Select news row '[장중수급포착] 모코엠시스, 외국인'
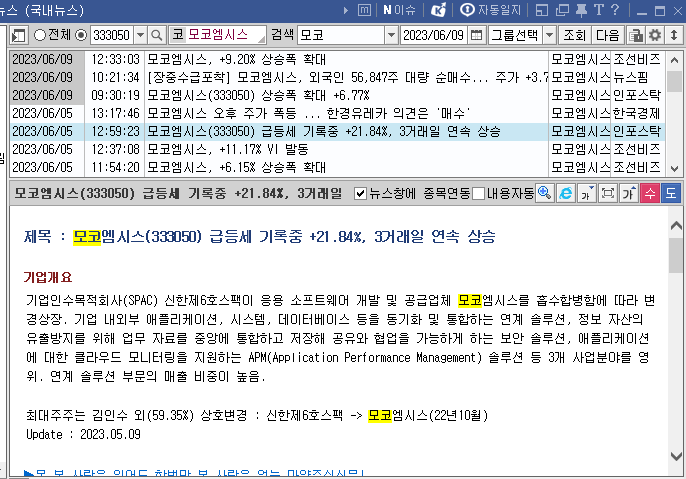Image resolution: width=686 pixels, height=479 pixels. [337, 77]
